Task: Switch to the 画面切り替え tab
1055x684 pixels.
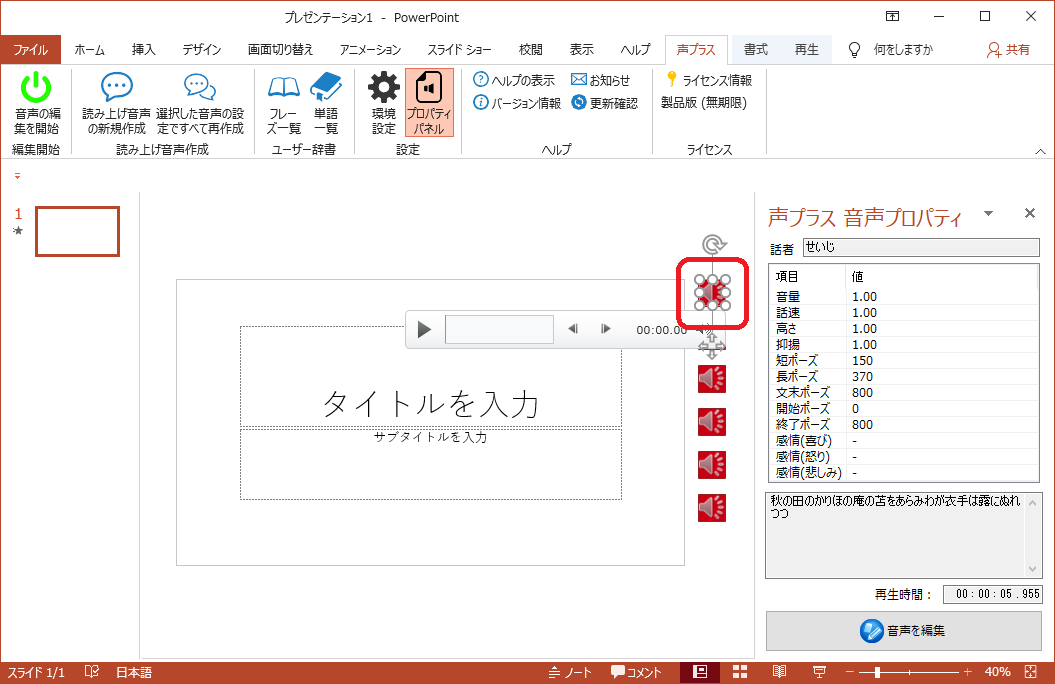Action: pyautogui.click(x=280, y=50)
